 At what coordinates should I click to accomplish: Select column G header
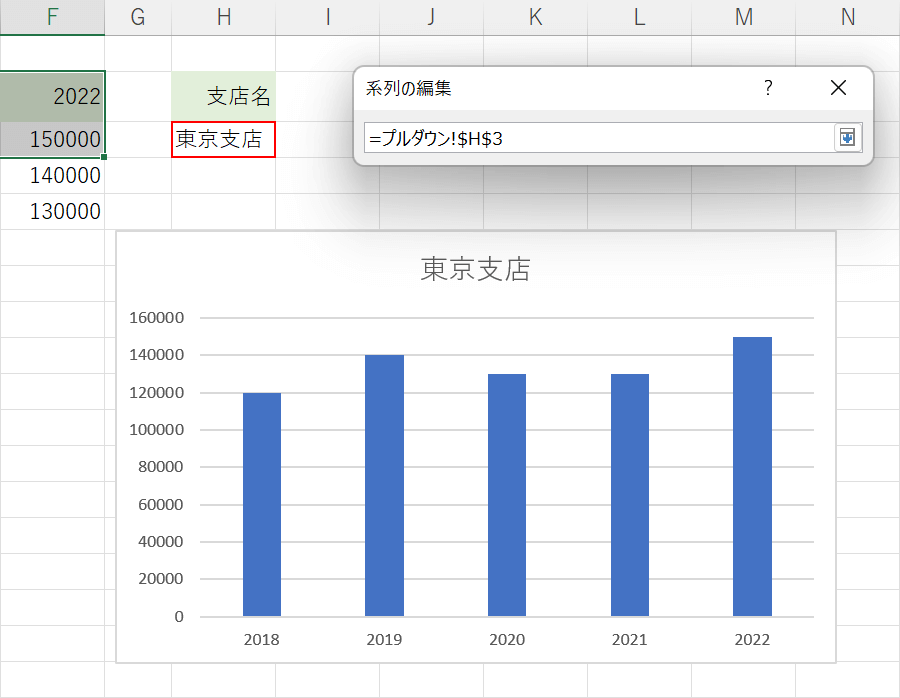click(x=138, y=17)
